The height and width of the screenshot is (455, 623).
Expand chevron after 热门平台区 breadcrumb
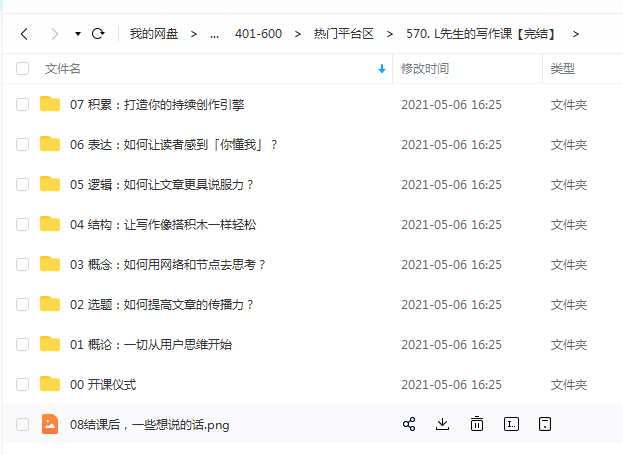[390, 35]
